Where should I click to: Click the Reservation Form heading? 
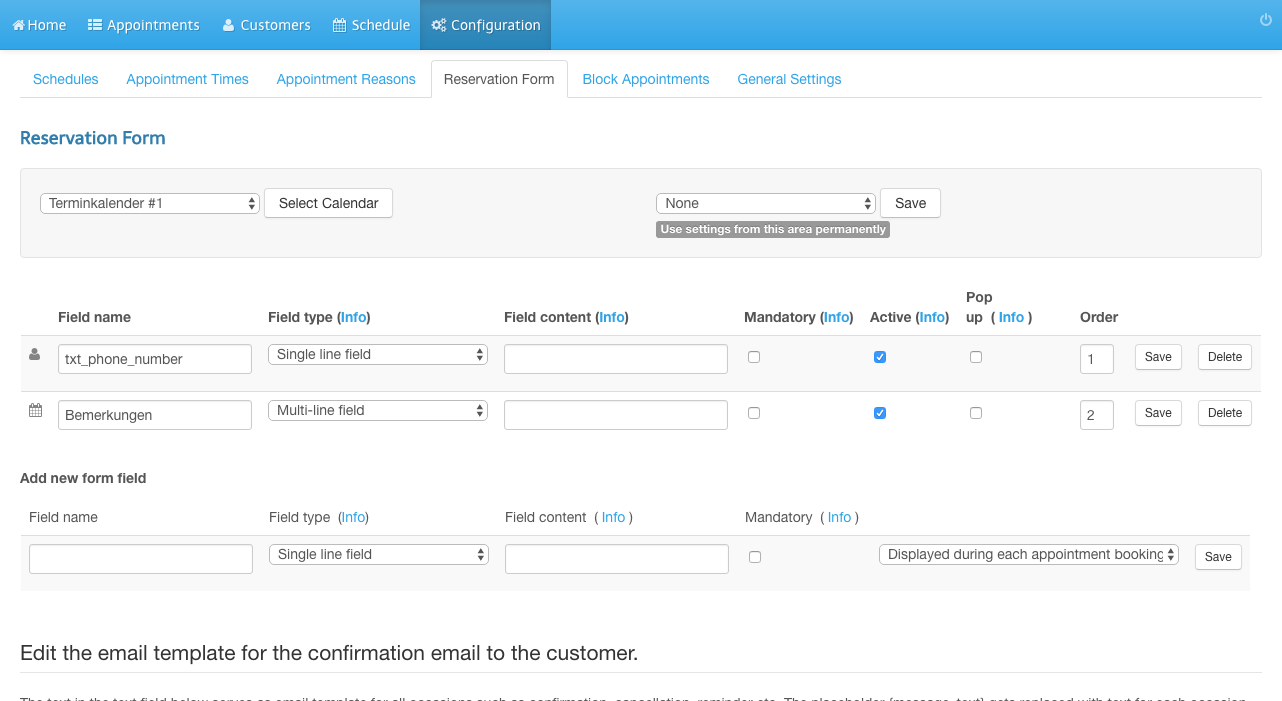click(x=93, y=138)
